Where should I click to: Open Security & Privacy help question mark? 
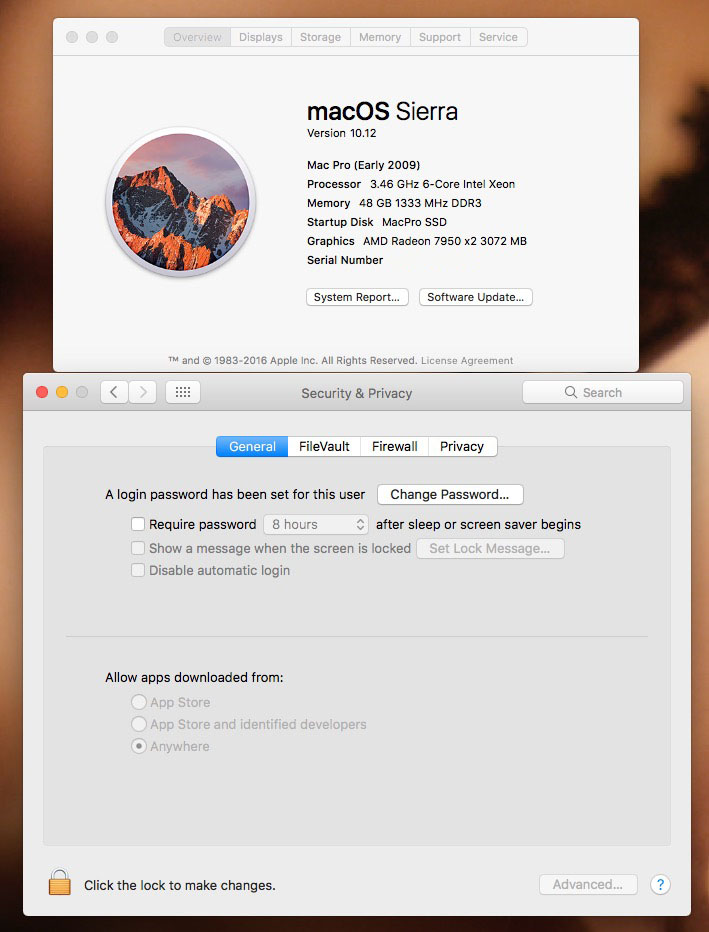tap(660, 884)
